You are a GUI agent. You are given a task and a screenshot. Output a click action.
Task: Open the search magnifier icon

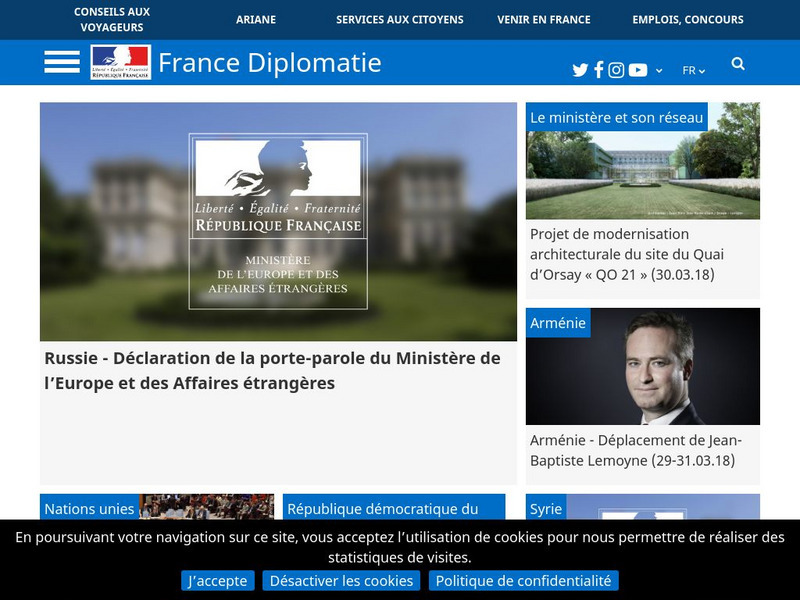(738, 64)
